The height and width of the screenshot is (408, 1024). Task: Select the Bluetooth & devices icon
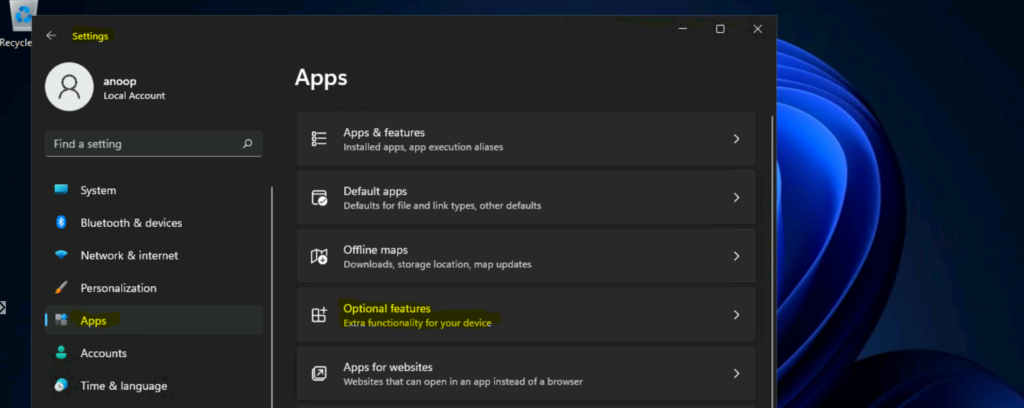61,223
